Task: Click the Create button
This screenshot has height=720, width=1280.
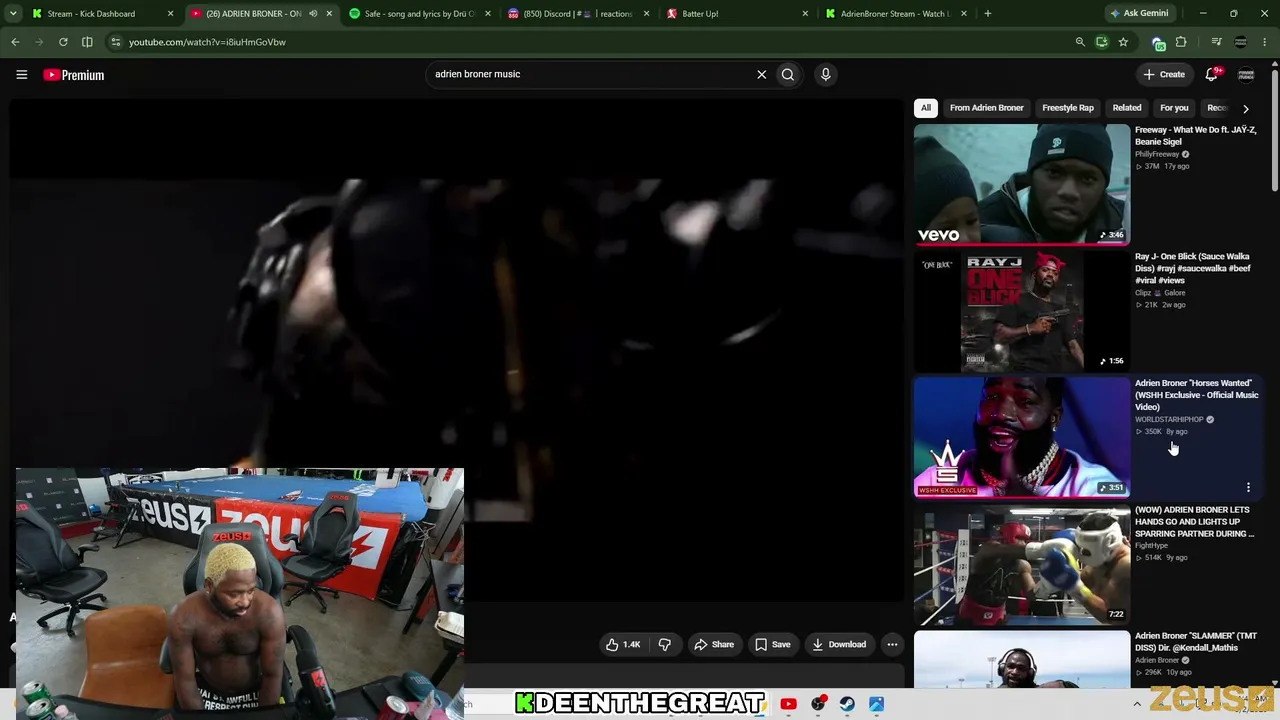Action: point(1165,74)
